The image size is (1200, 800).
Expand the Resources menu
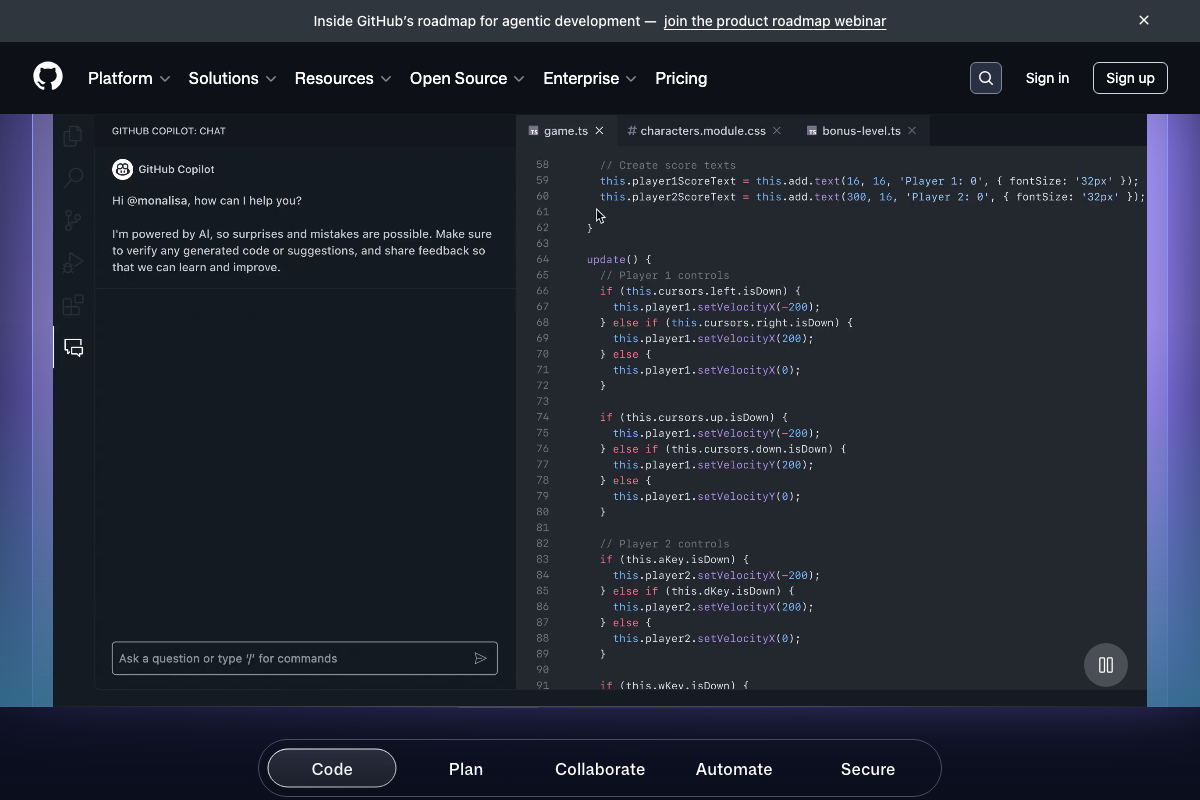pos(343,78)
